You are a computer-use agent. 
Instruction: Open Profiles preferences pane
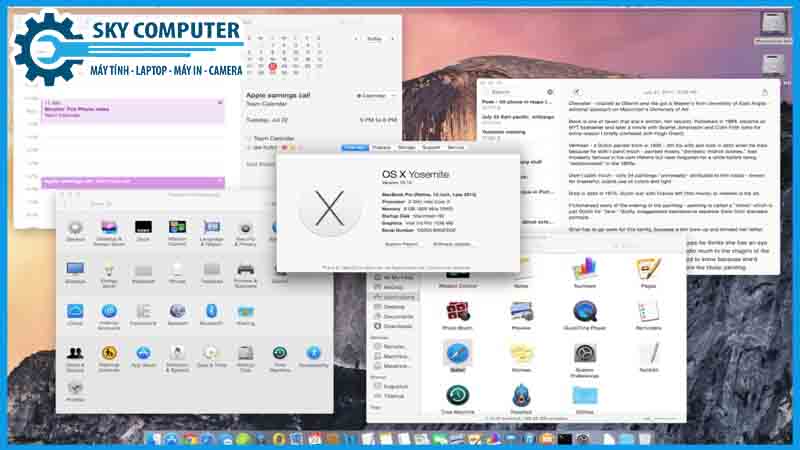pyautogui.click(x=75, y=391)
